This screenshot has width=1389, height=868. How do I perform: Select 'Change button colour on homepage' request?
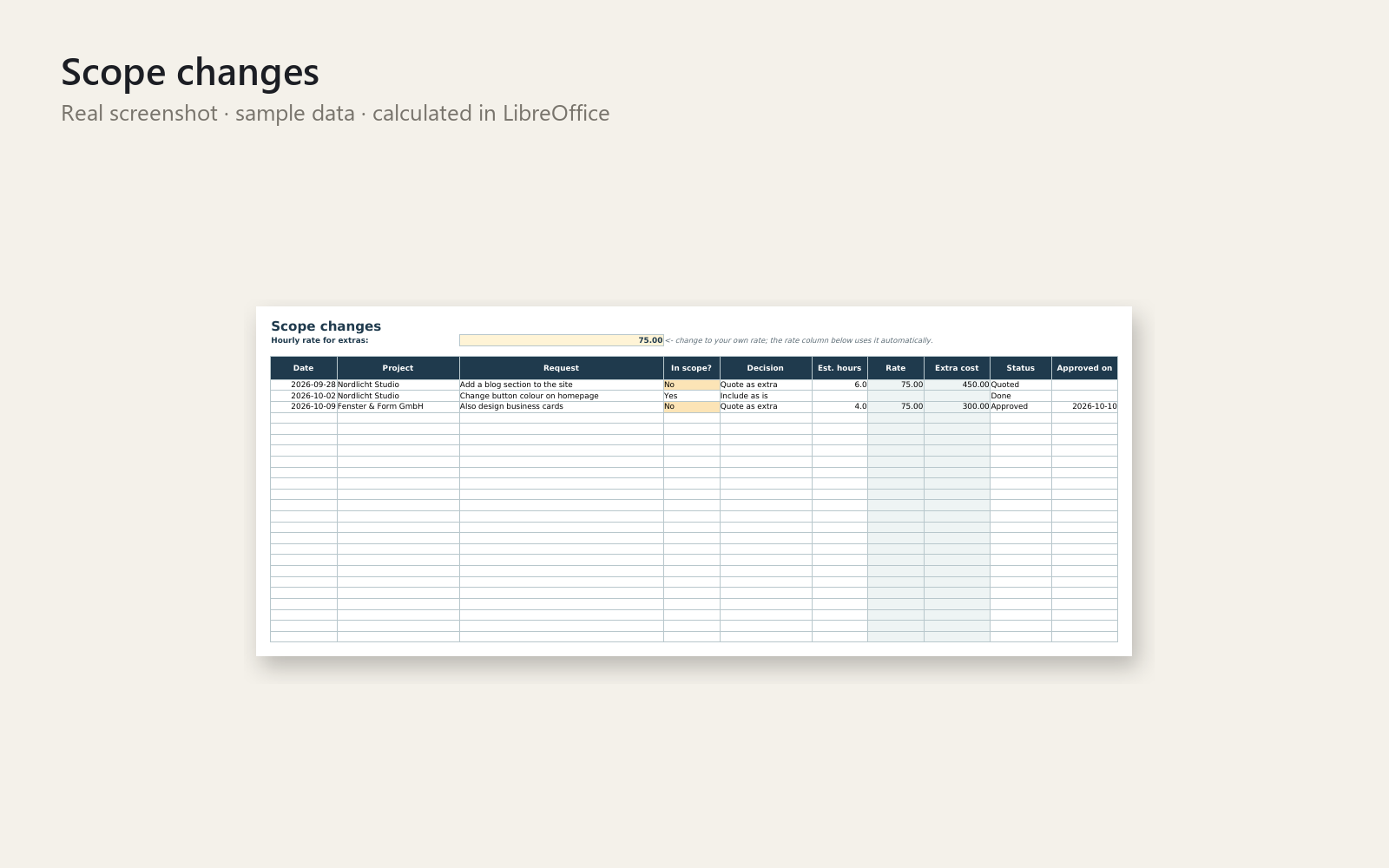[x=561, y=396]
